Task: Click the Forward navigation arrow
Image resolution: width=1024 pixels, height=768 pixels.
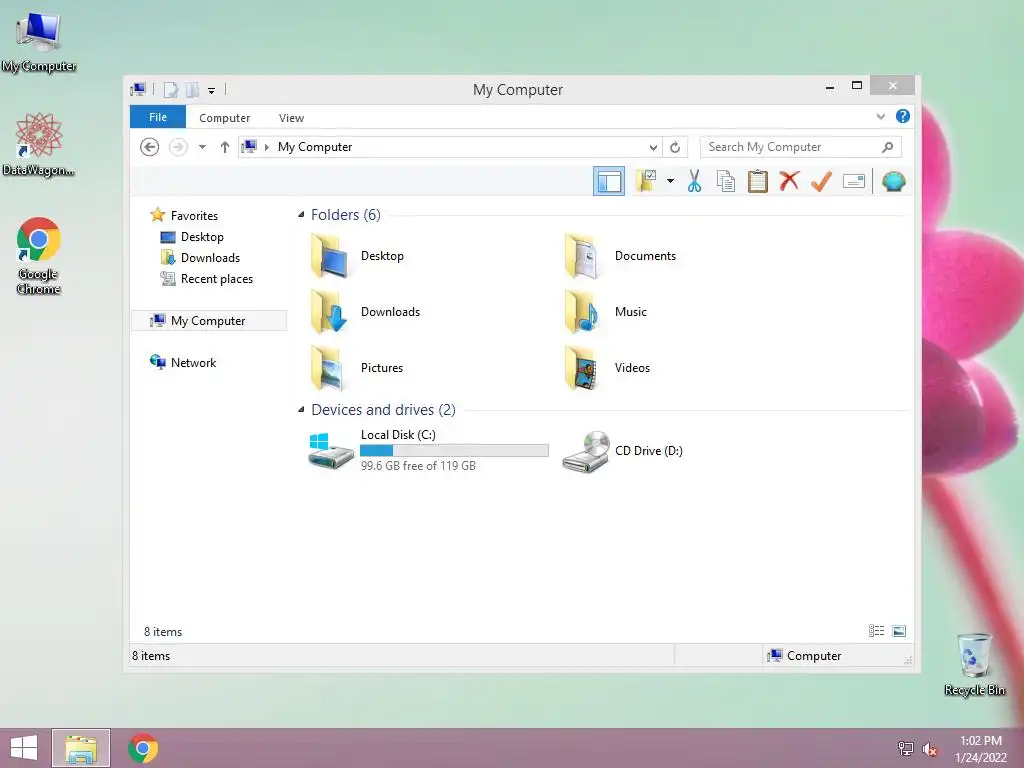Action: point(178,147)
